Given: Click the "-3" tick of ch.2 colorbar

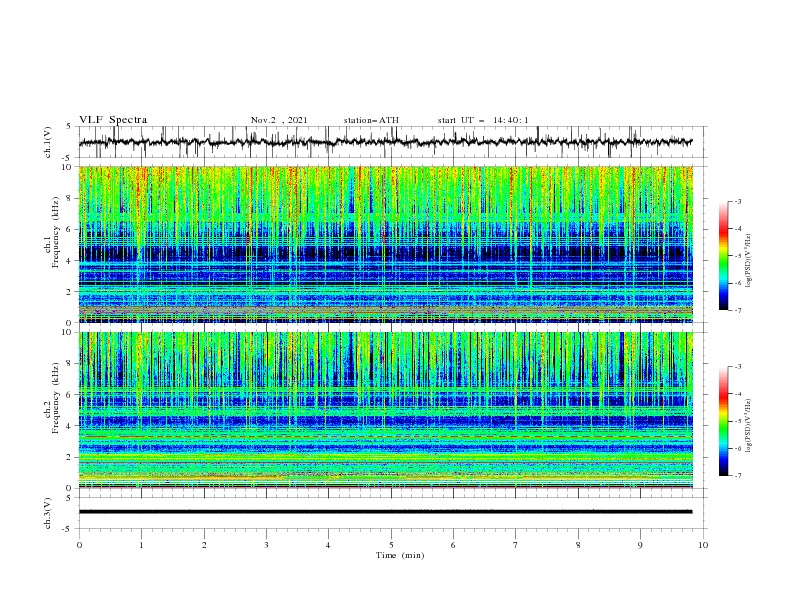Looking at the screenshot, I should (x=738, y=367).
